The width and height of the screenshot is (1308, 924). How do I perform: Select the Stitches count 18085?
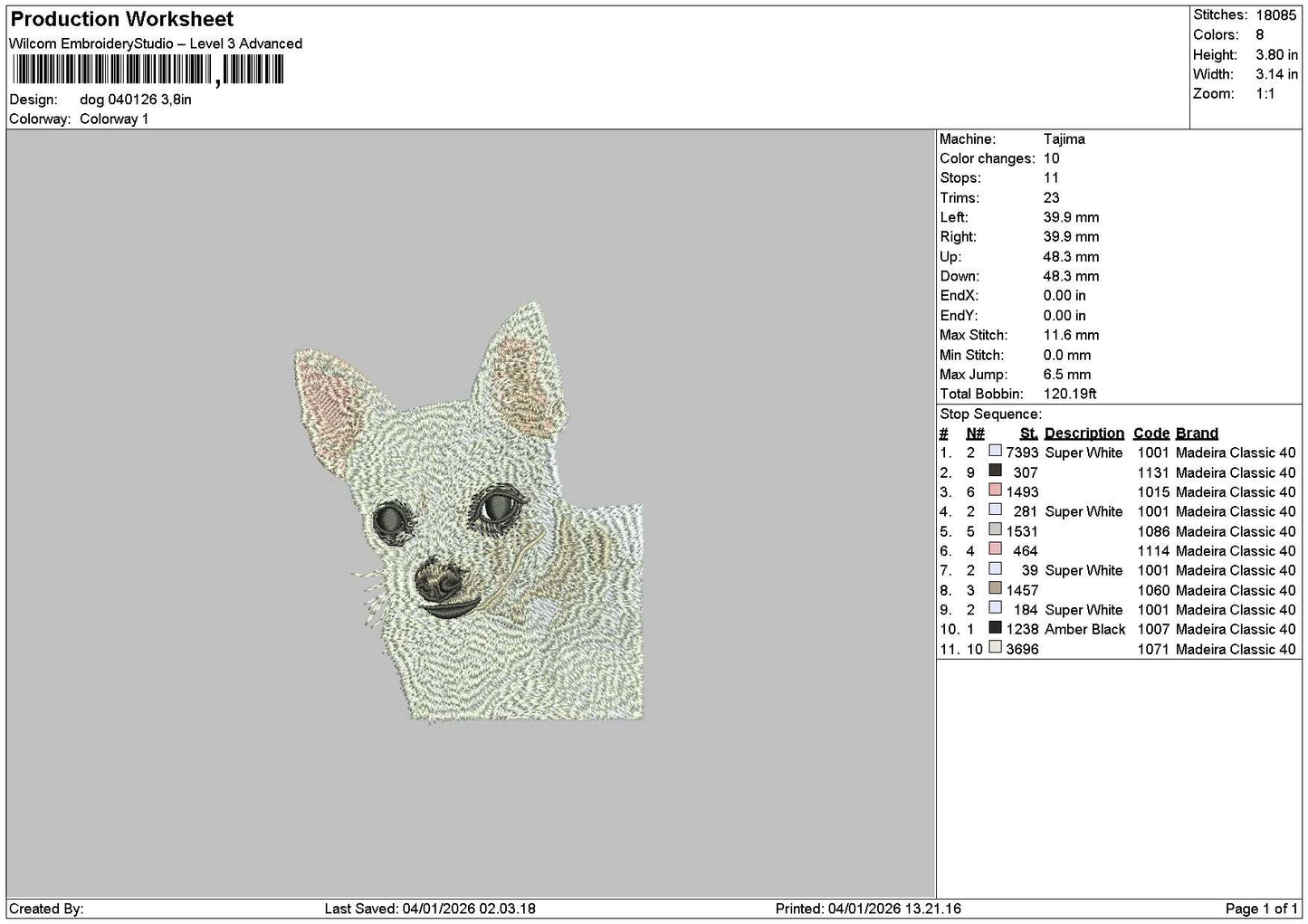[x=1276, y=14]
